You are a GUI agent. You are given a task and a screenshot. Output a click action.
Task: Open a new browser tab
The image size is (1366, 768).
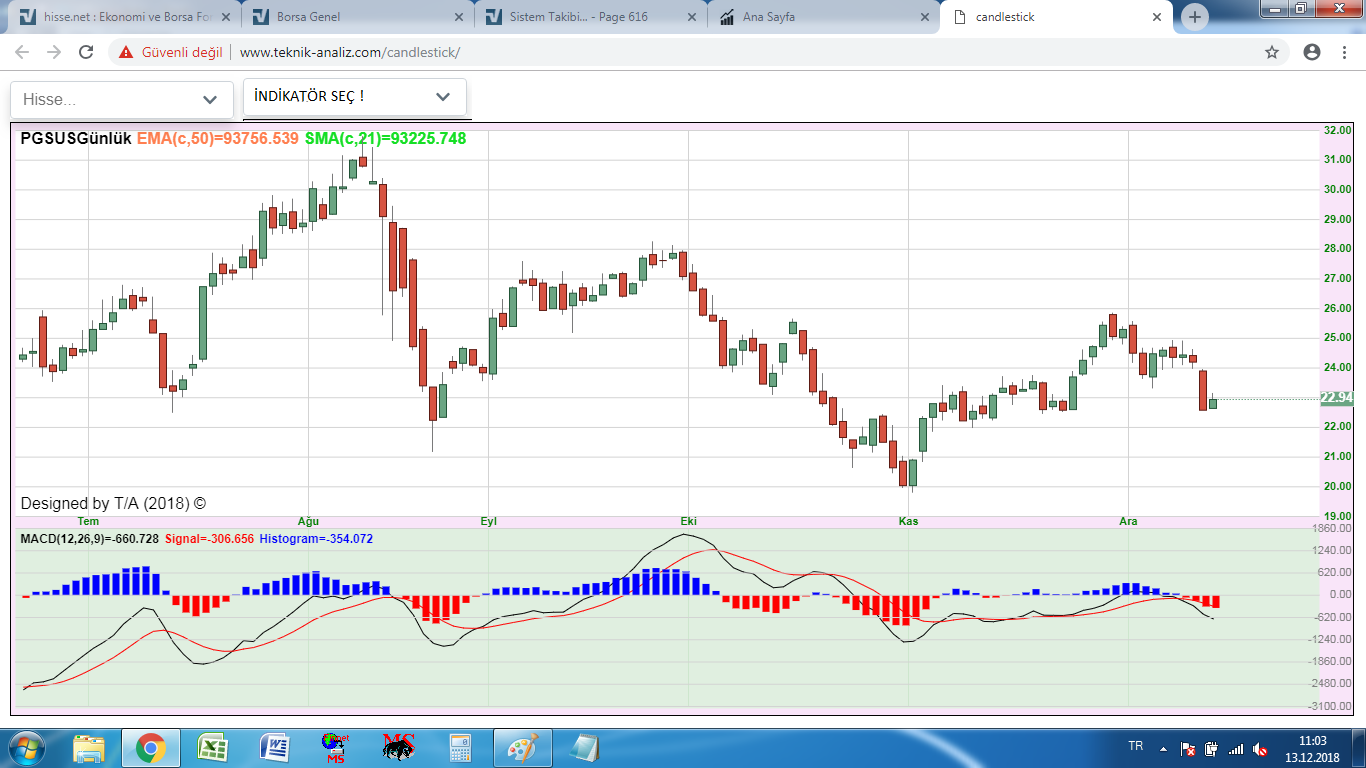(x=1195, y=17)
